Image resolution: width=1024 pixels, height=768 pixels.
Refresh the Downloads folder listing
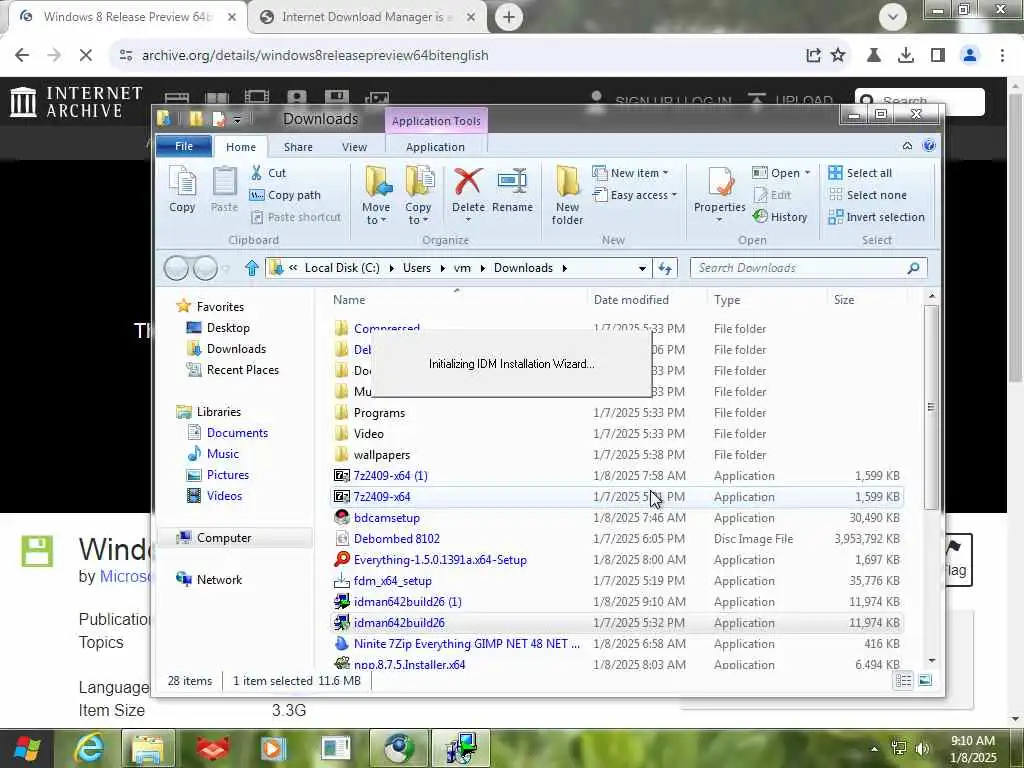click(x=665, y=268)
